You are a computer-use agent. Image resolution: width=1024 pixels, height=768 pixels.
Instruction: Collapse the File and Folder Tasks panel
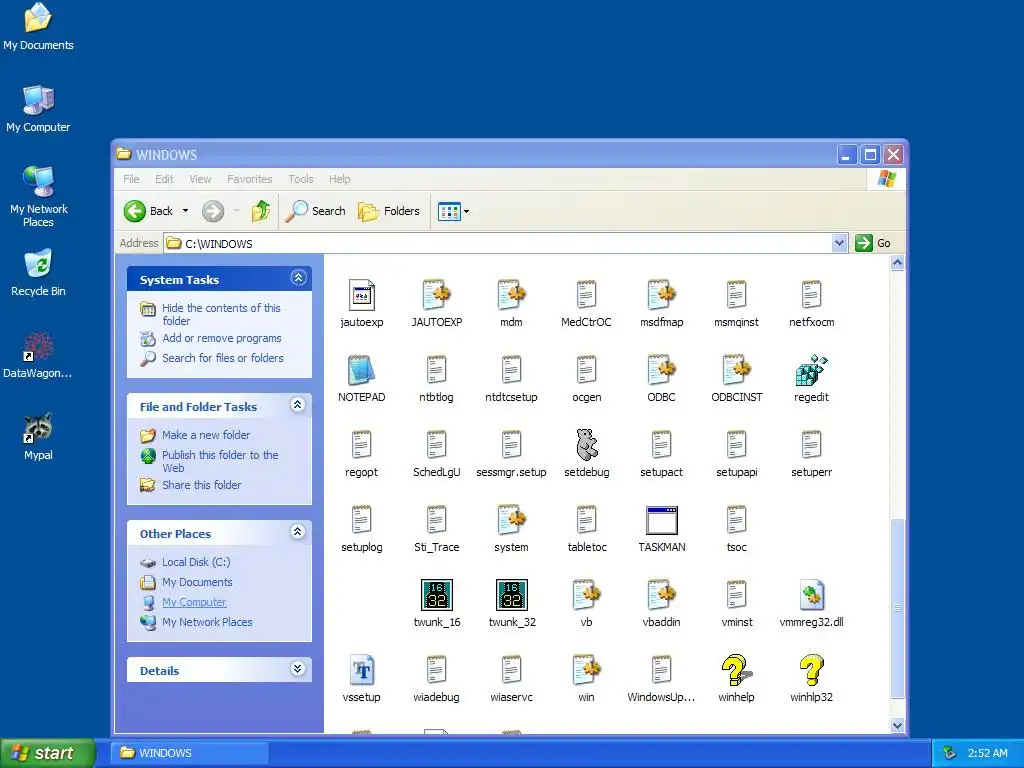coord(298,405)
